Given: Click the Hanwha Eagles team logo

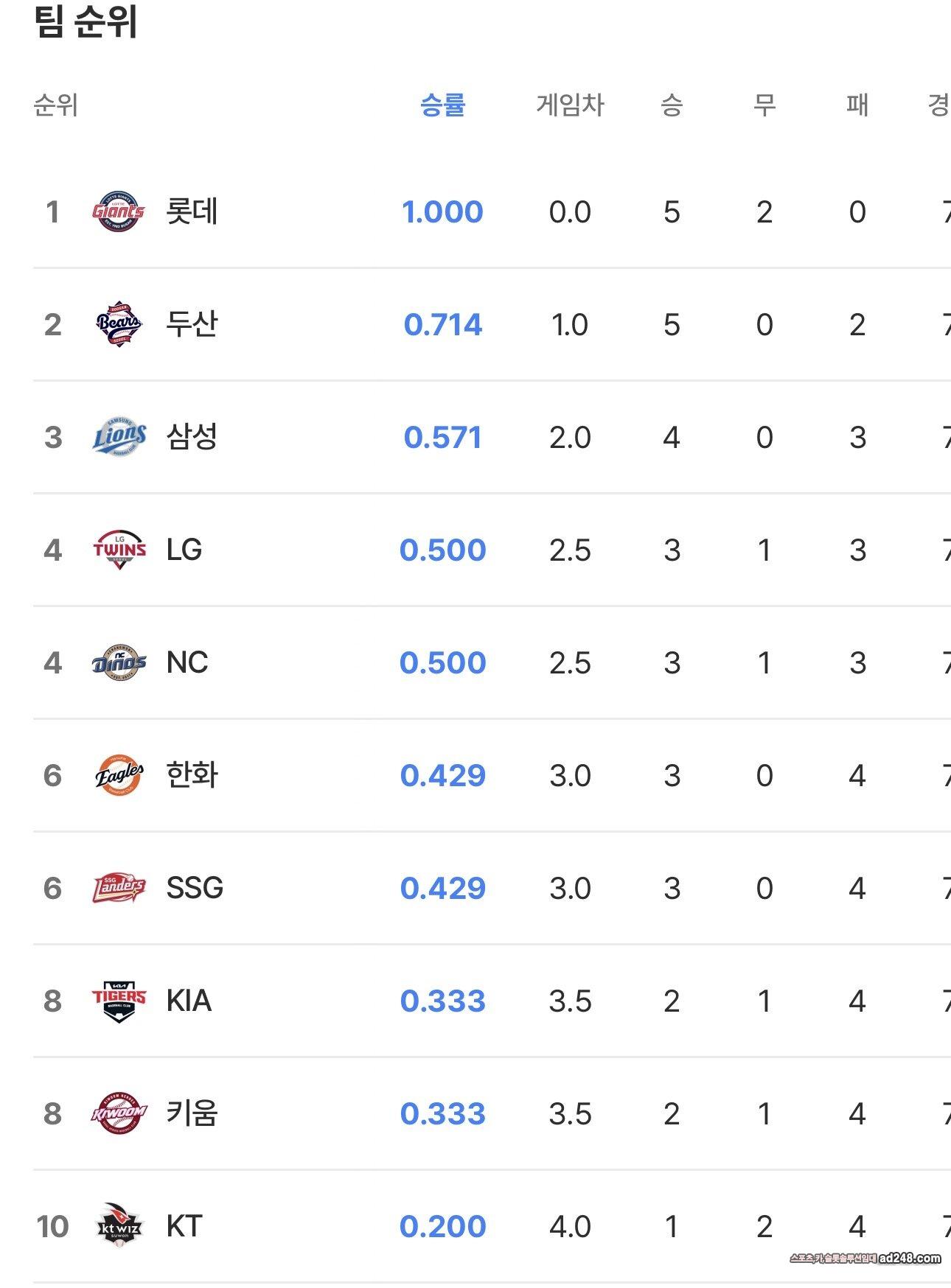Looking at the screenshot, I should click(119, 775).
